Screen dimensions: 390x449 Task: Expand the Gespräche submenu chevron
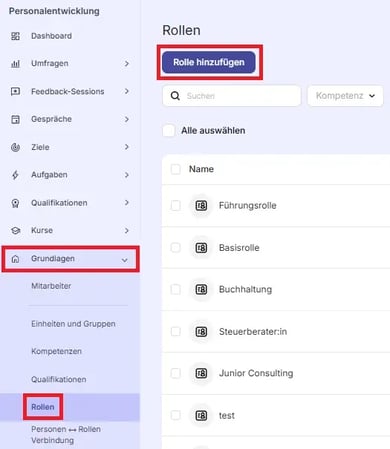(127, 119)
